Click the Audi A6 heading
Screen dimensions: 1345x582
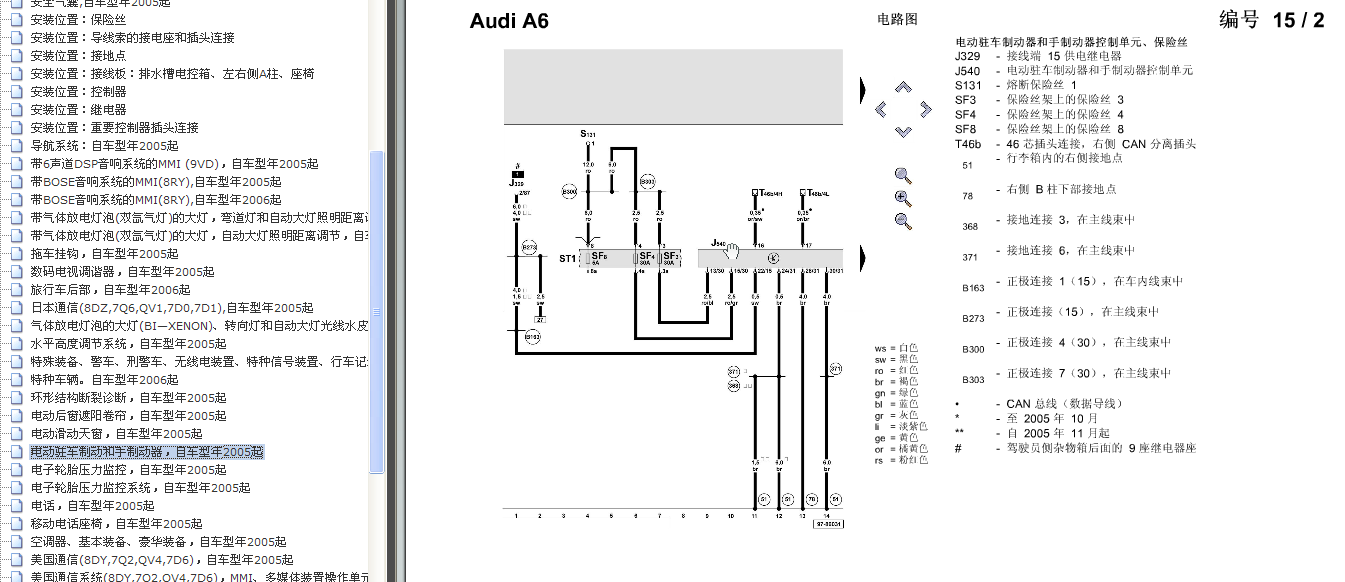[509, 21]
